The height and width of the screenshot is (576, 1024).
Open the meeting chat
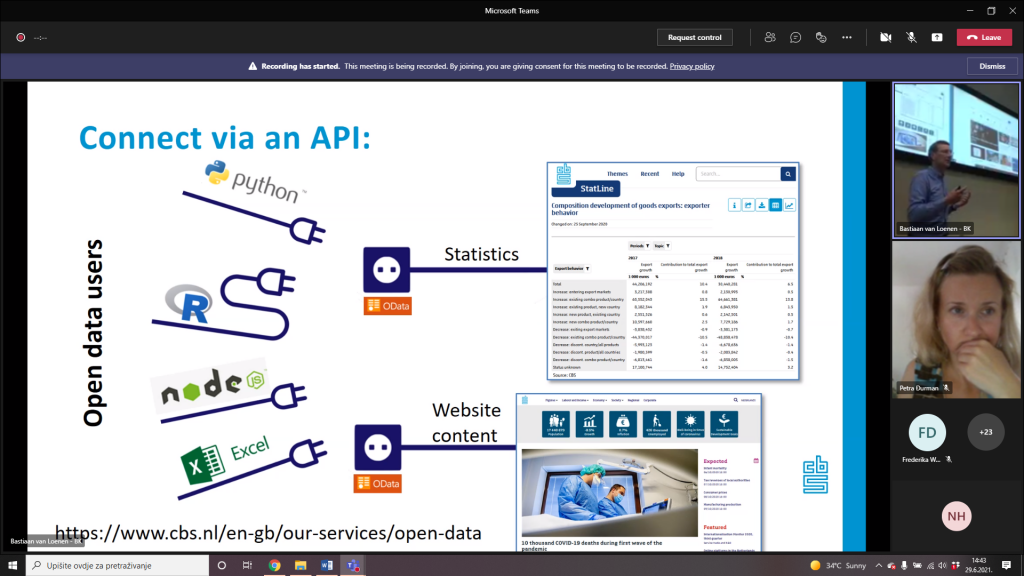[795, 37]
